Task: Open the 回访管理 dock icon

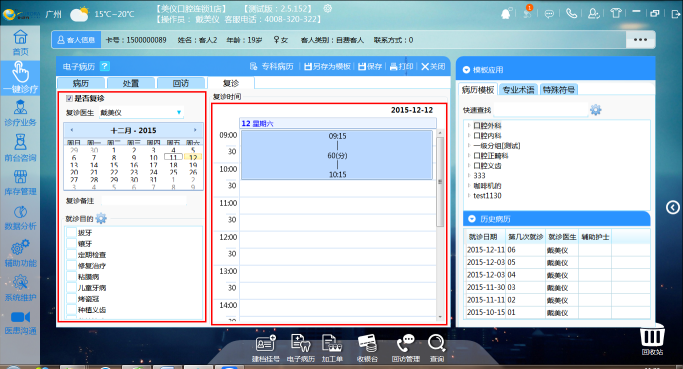Action: pos(406,348)
